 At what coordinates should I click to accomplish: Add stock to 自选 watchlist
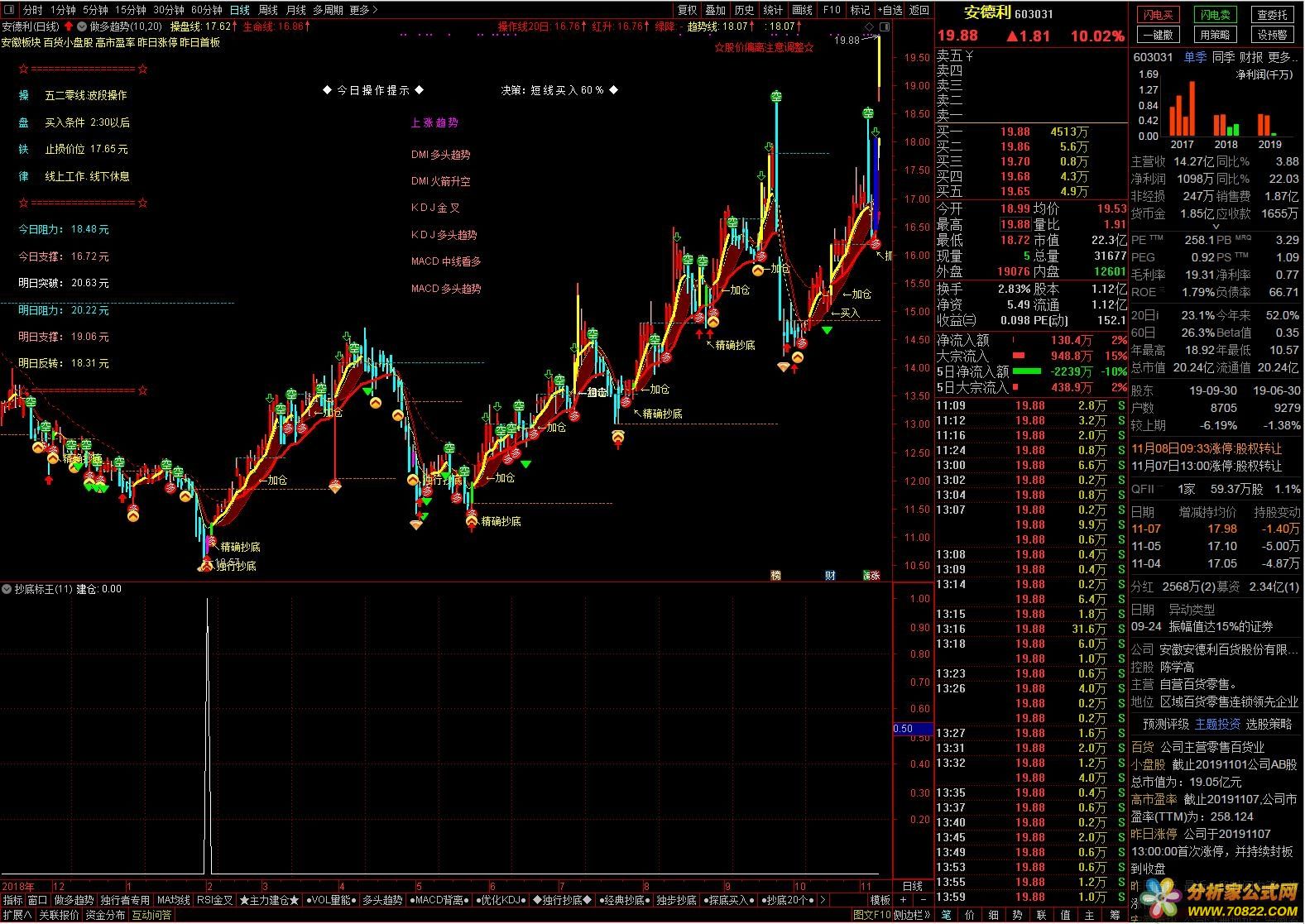[889, 10]
